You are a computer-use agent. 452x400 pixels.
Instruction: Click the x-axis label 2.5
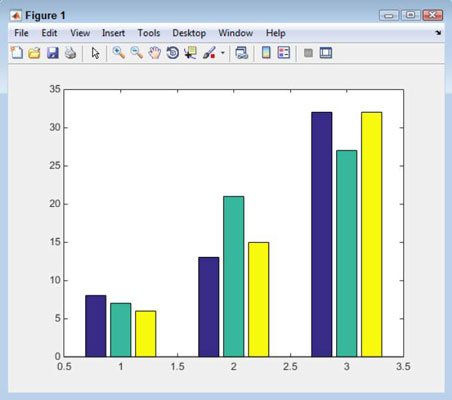pos(290,367)
